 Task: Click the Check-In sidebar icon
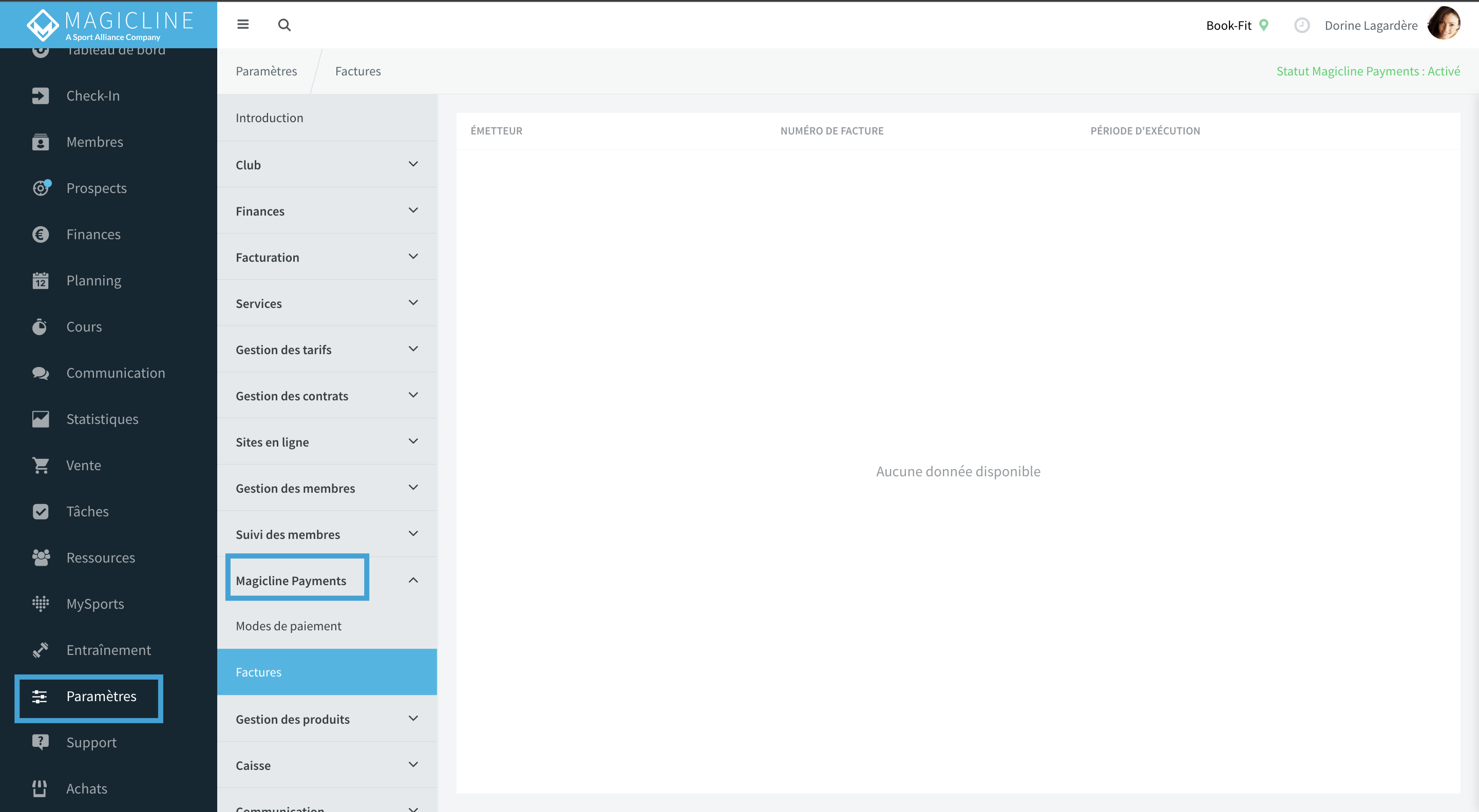(40, 96)
